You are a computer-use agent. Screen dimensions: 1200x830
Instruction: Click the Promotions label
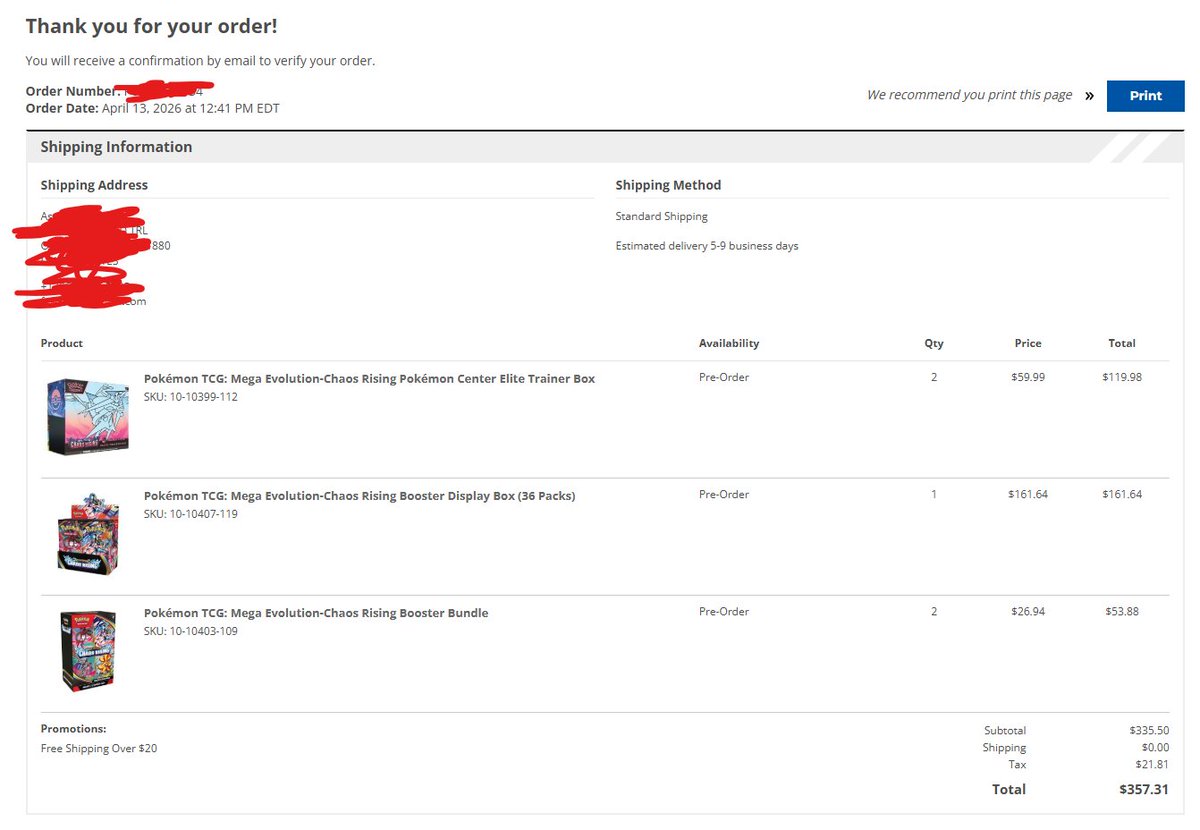click(x=73, y=729)
